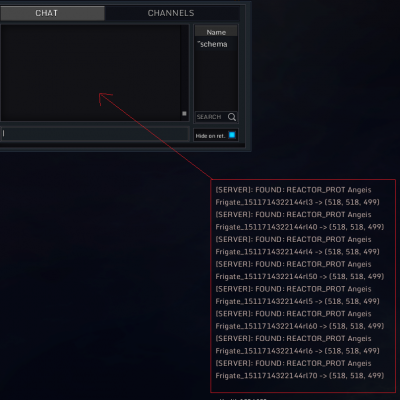Click the chat scrollbar handle square
Image resolution: width=400 pixels, height=400 pixels.
tap(184, 114)
